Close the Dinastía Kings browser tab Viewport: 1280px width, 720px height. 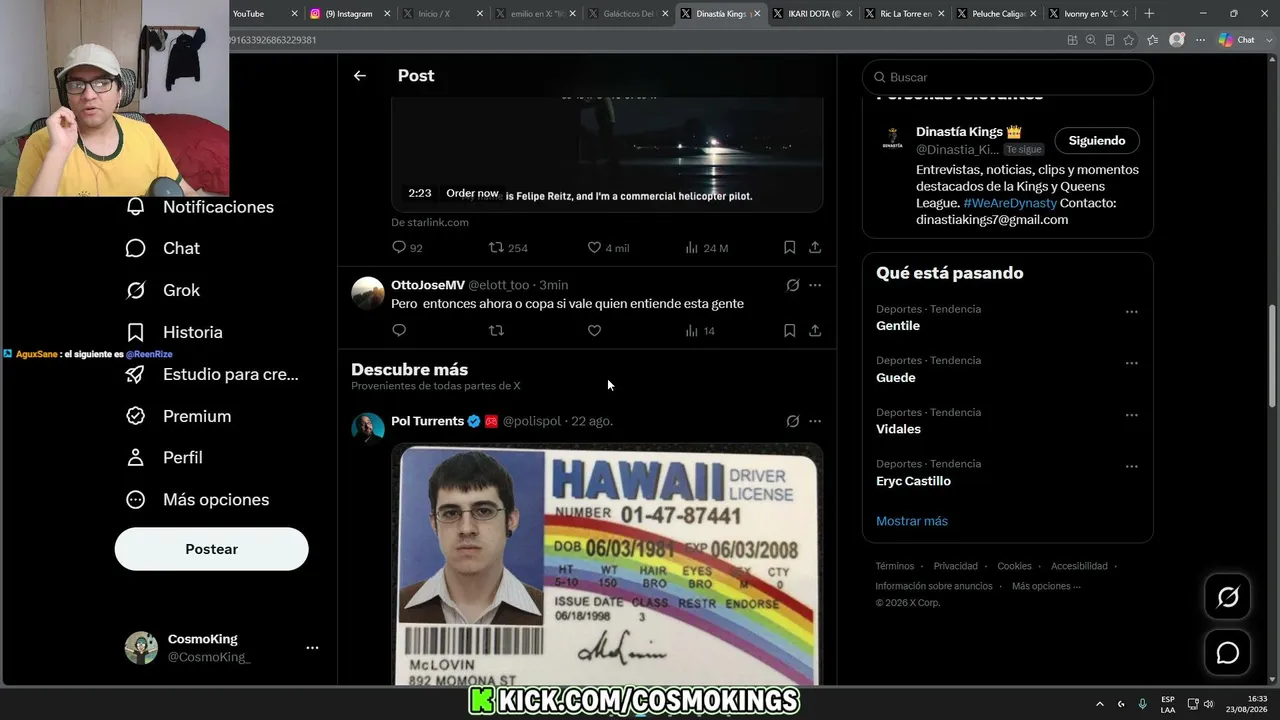pos(757,14)
